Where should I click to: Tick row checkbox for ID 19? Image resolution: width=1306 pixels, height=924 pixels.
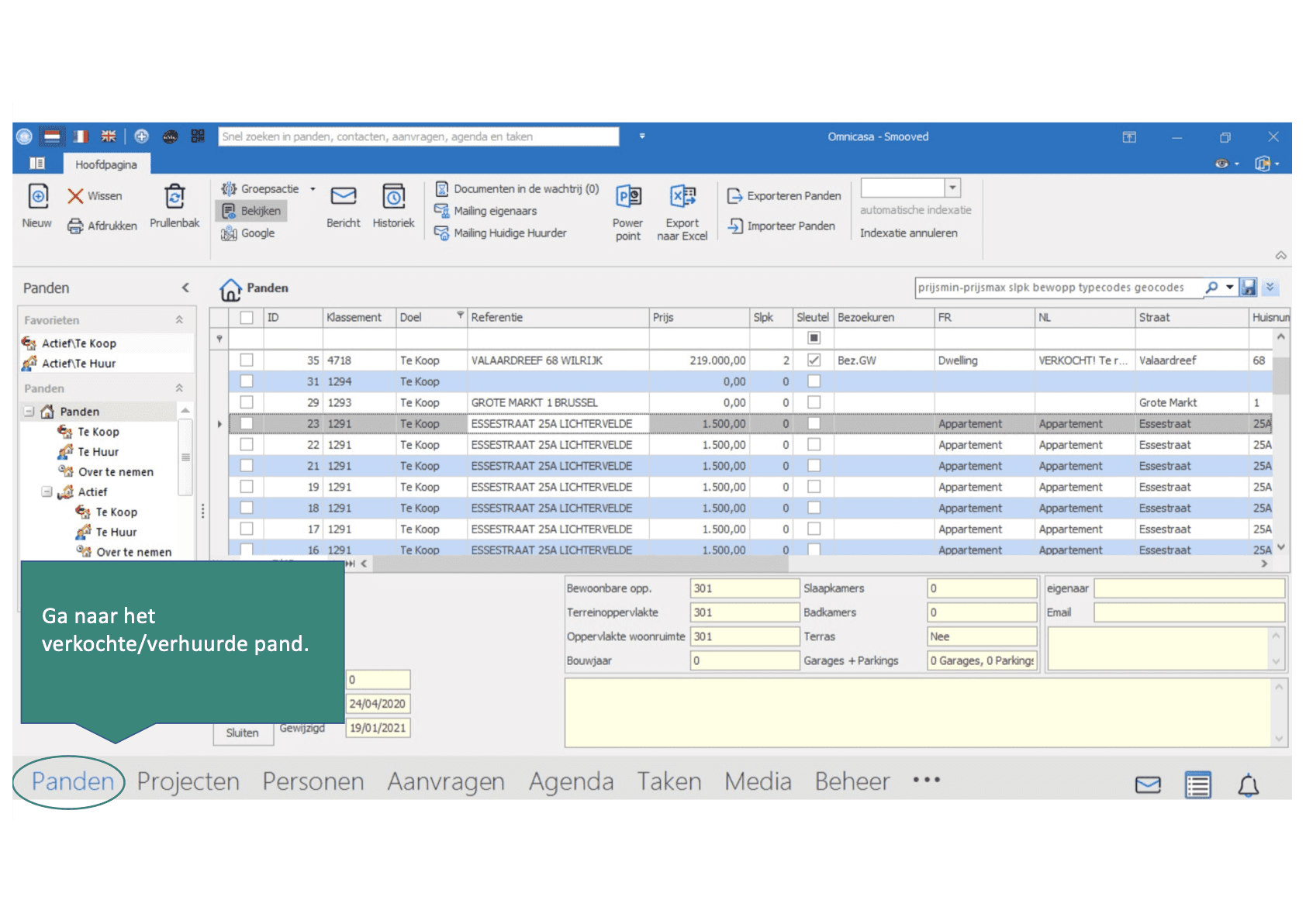(x=247, y=487)
